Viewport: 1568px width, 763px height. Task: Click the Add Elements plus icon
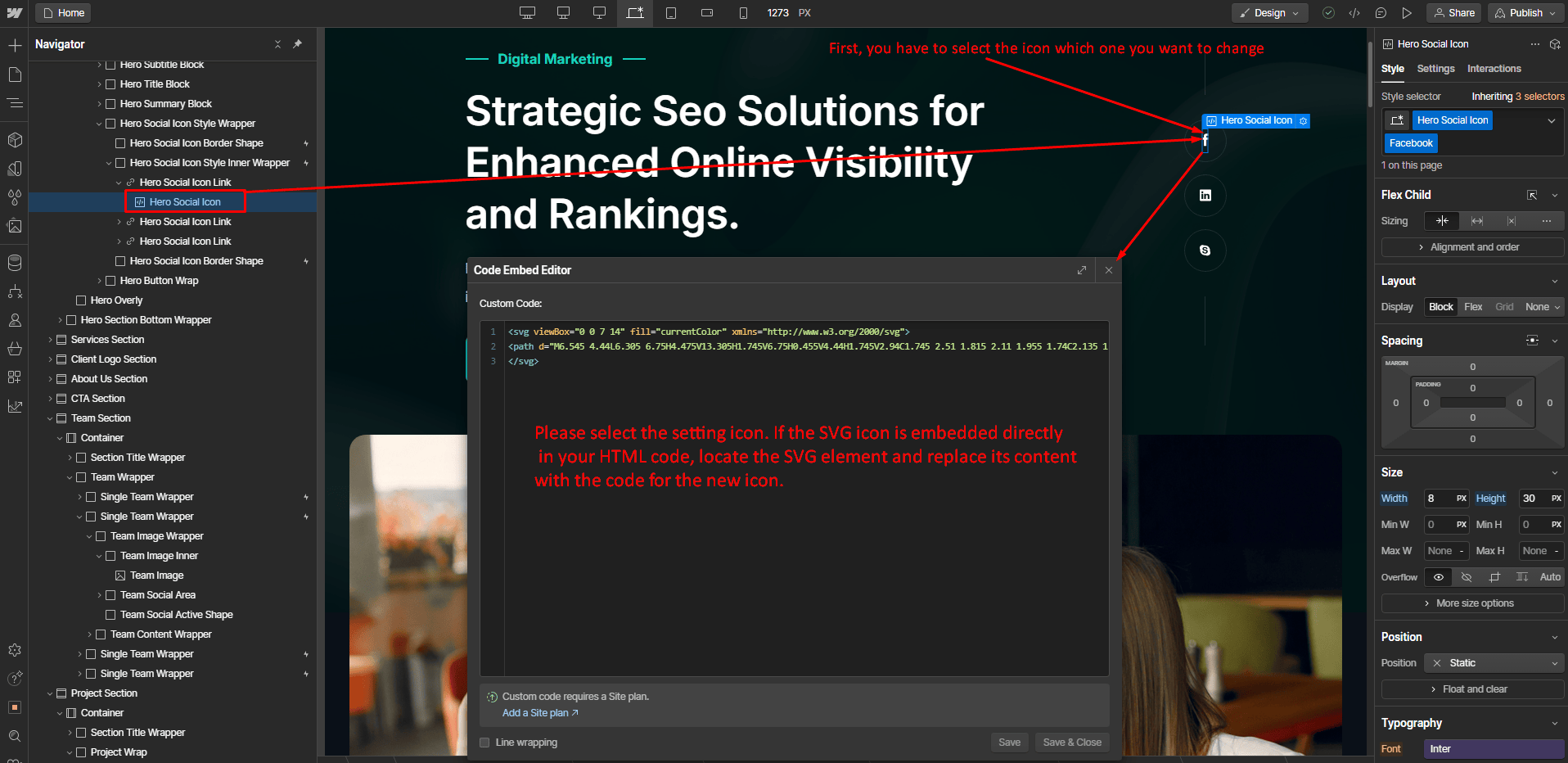(x=15, y=45)
